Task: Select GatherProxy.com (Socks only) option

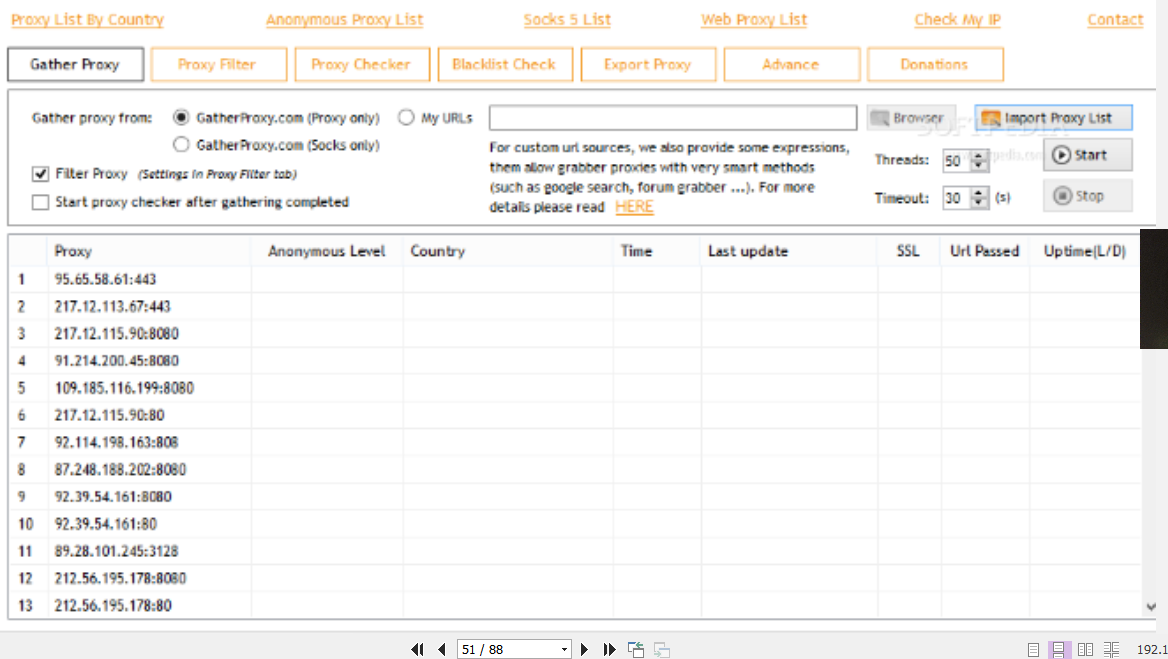Action: (182, 145)
